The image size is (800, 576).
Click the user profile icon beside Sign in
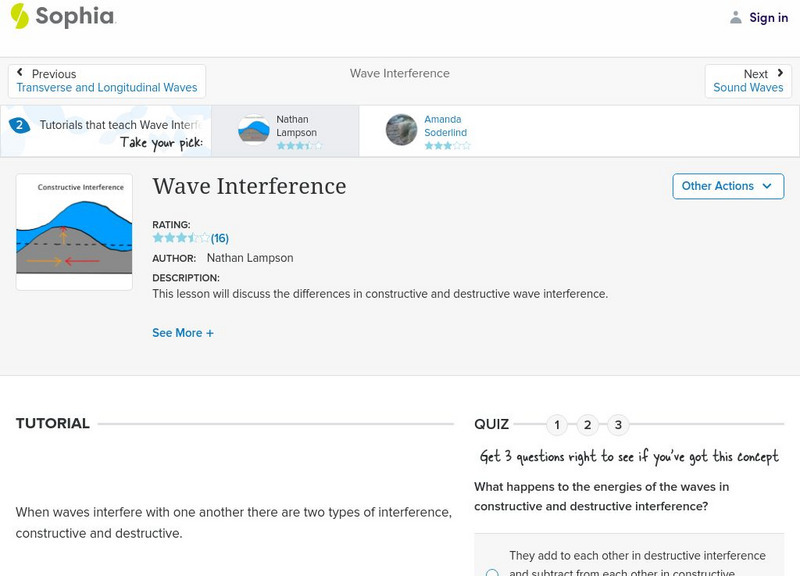tap(736, 18)
